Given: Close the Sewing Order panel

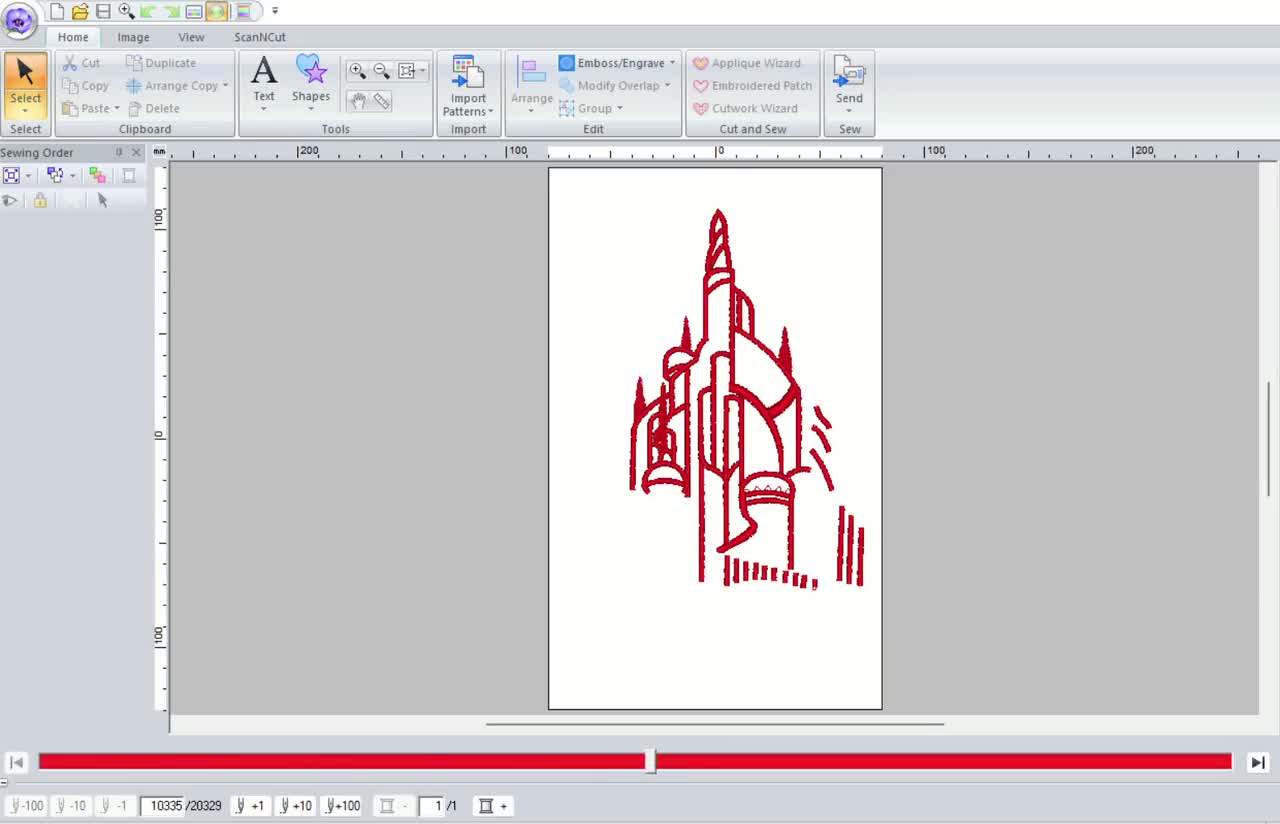Looking at the screenshot, I should click(x=137, y=152).
